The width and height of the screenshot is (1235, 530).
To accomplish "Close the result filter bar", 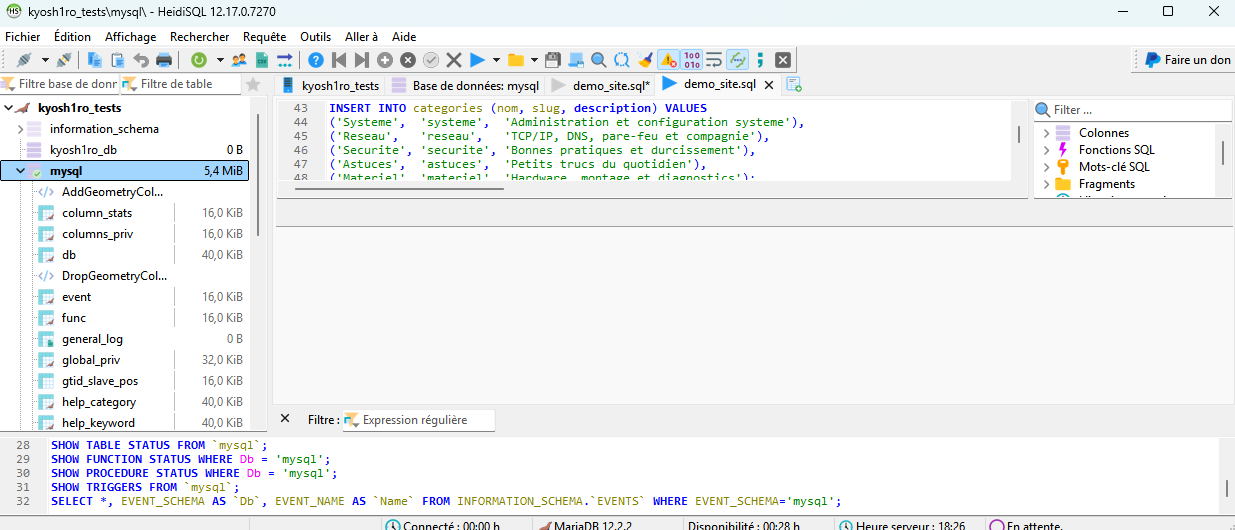I will click(x=285, y=419).
